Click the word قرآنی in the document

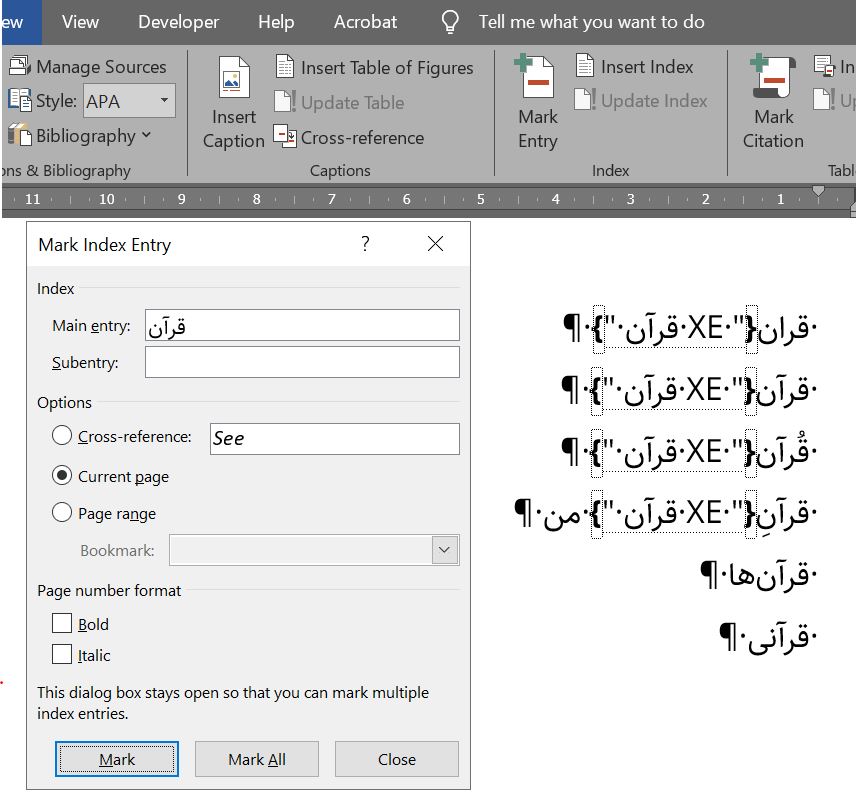[x=778, y=637]
